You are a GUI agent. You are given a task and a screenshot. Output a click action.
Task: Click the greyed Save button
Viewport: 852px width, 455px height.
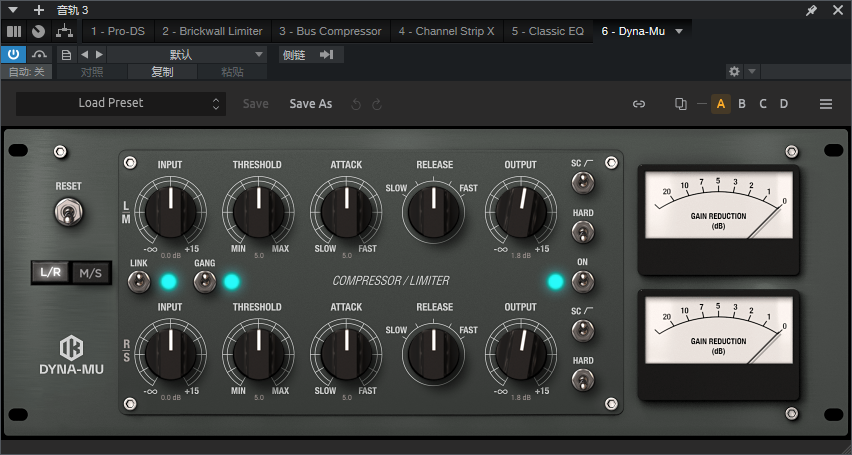(255, 104)
